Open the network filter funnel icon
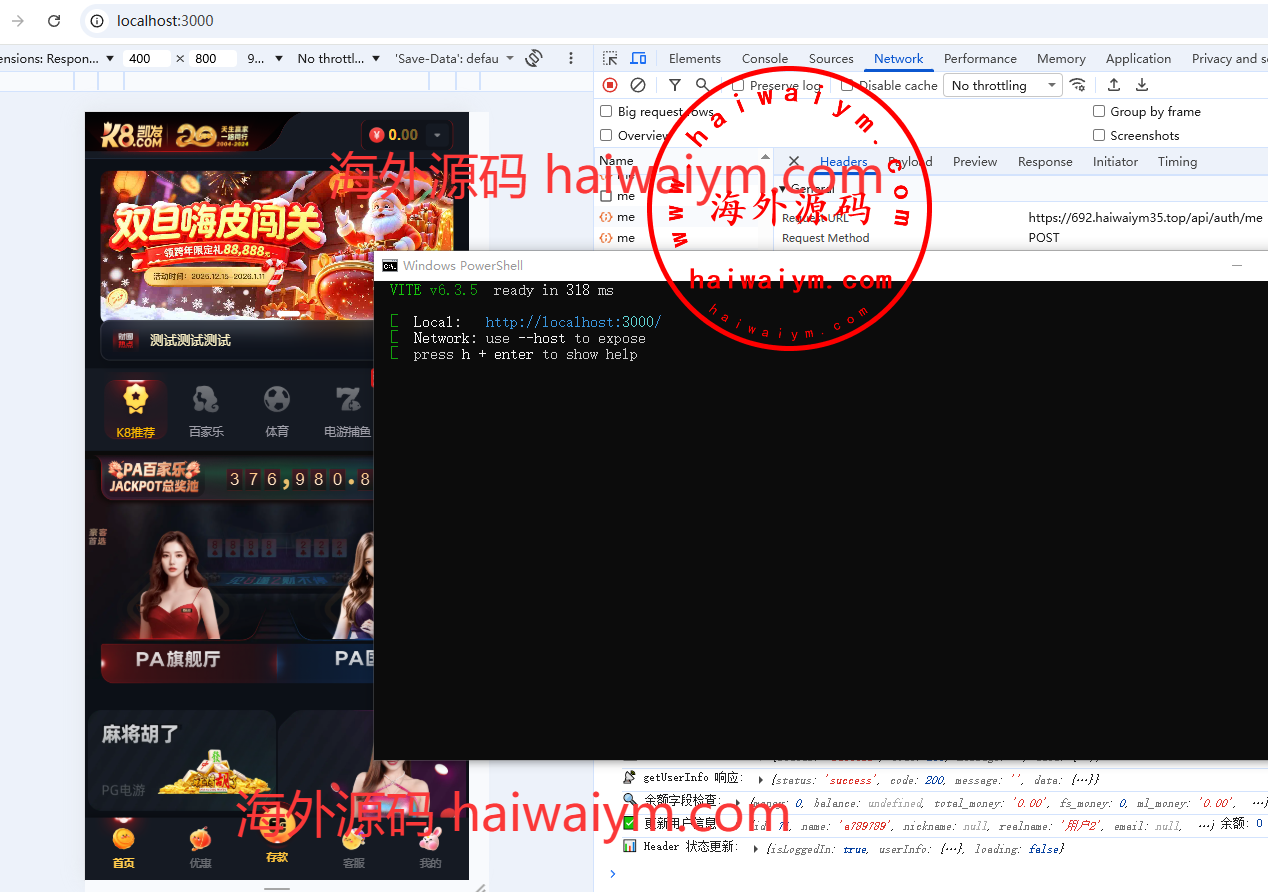 pos(675,86)
